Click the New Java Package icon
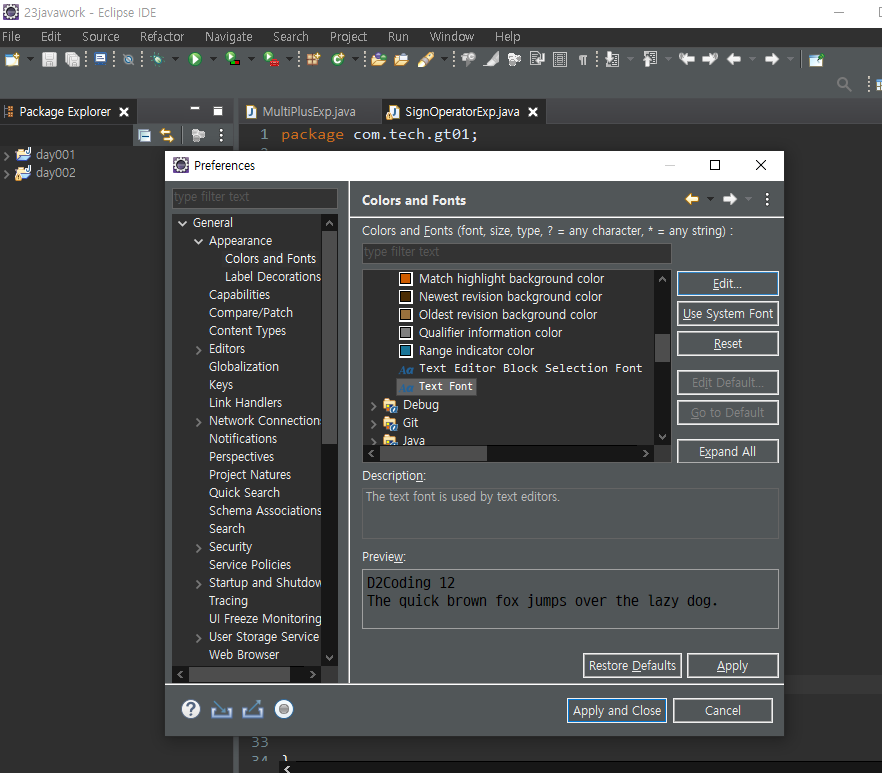Image resolution: width=882 pixels, height=773 pixels. pos(314,59)
